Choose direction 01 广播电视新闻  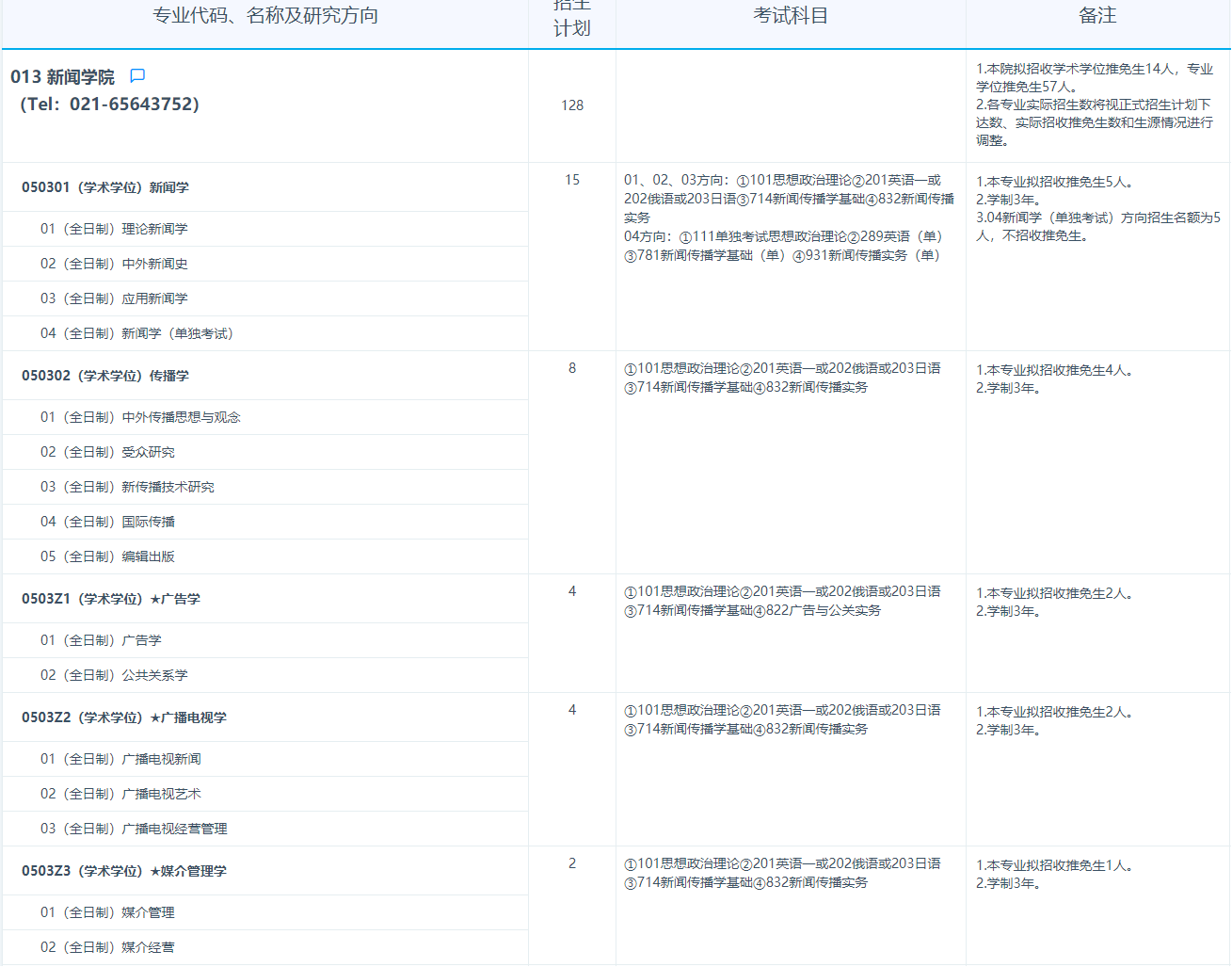[x=120, y=759]
